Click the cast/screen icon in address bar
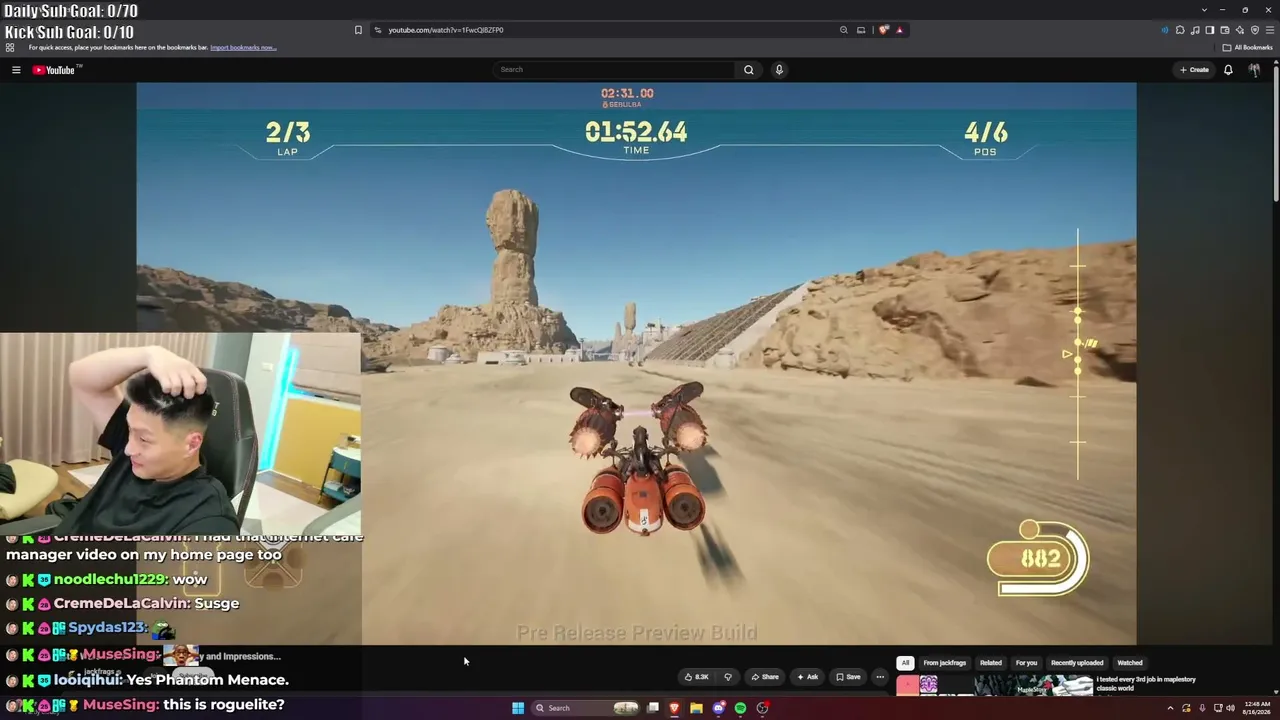The width and height of the screenshot is (1280, 720). 861,30
